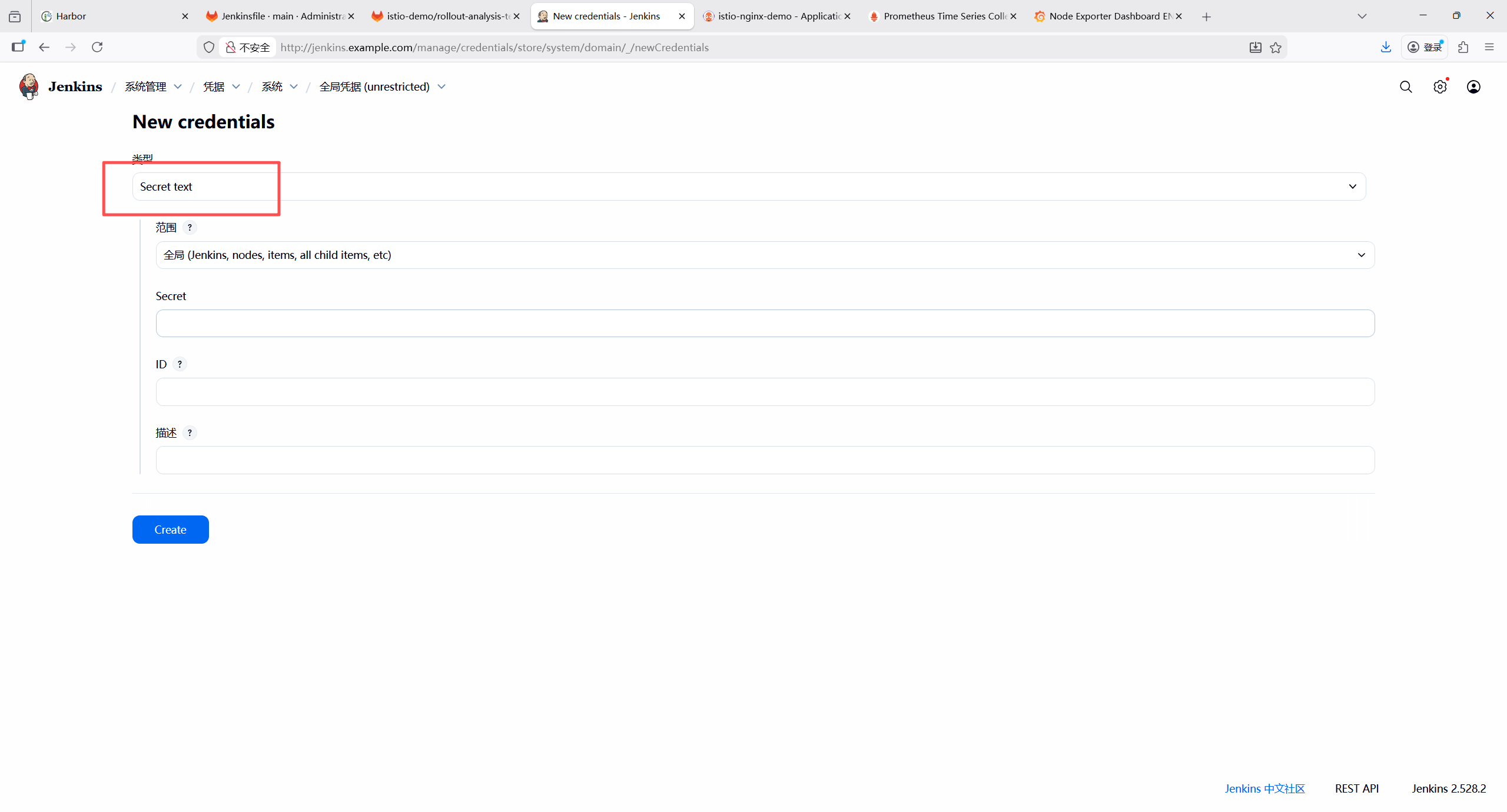Click the Jenkins logo icon

click(x=28, y=86)
